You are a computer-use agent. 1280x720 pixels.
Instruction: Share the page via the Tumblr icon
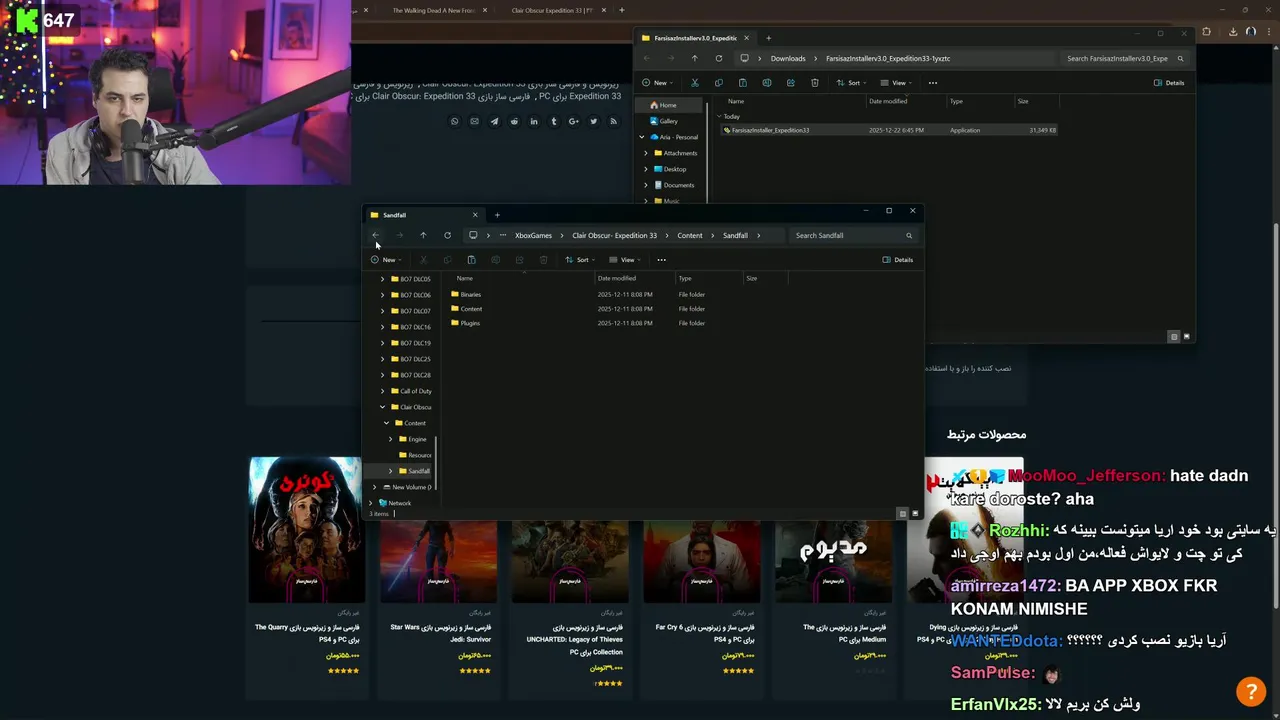tap(554, 122)
